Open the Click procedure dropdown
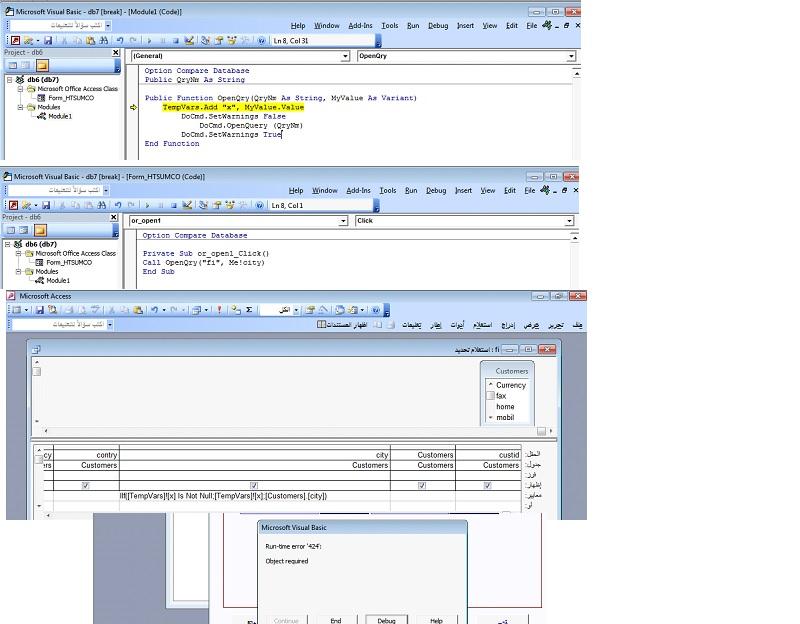Image resolution: width=800 pixels, height=624 pixels. click(x=569, y=221)
